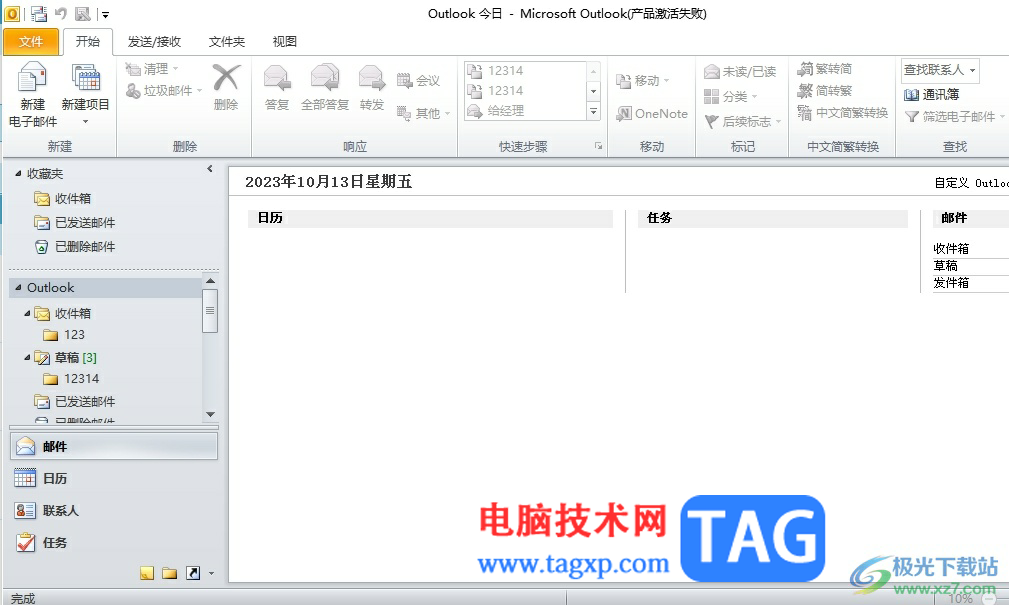Viewport: 1009px width, 605px height.
Task: Open the 文件 file tab
Action: click(x=31, y=42)
